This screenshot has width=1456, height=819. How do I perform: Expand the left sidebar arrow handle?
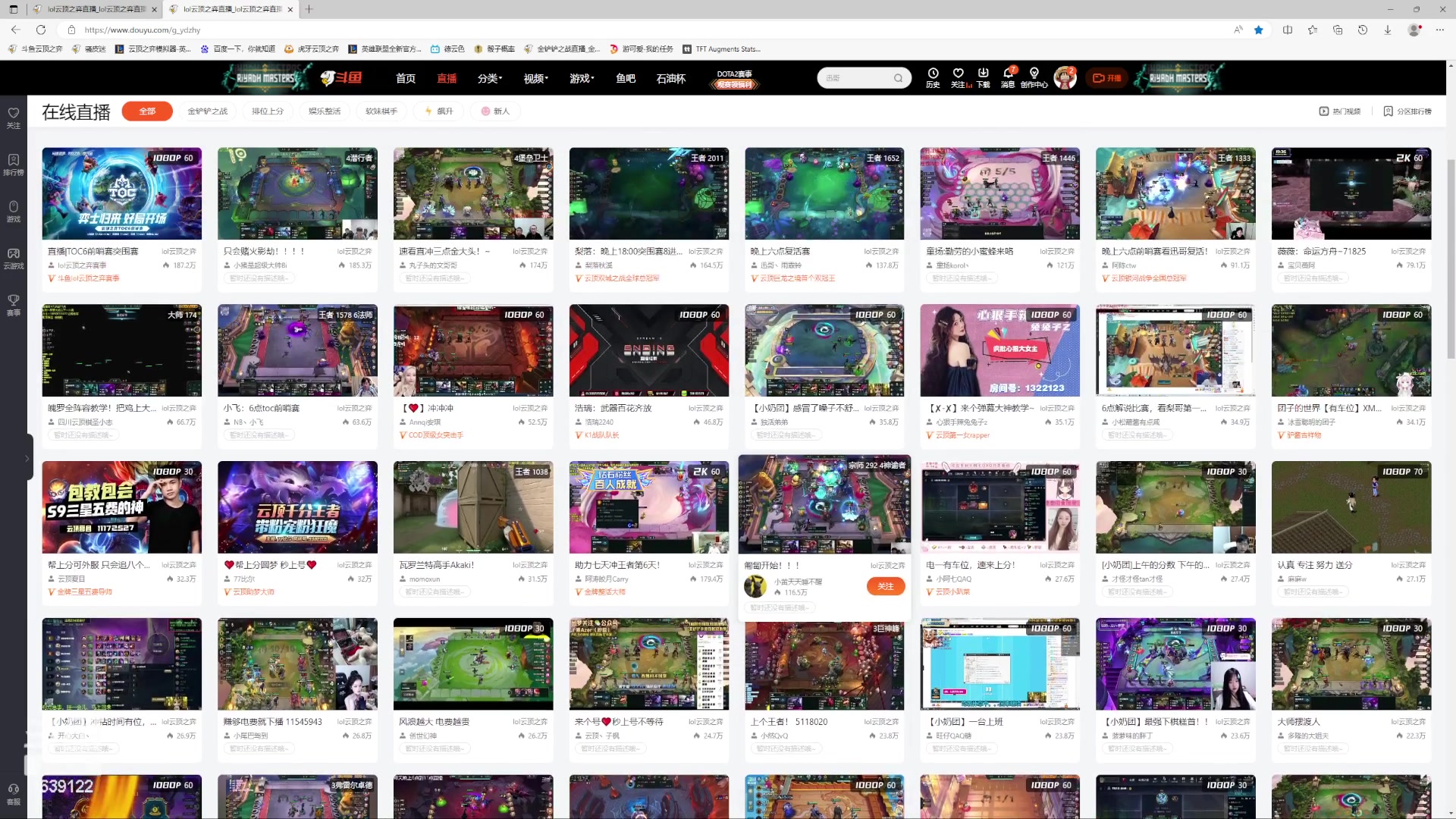[27, 458]
